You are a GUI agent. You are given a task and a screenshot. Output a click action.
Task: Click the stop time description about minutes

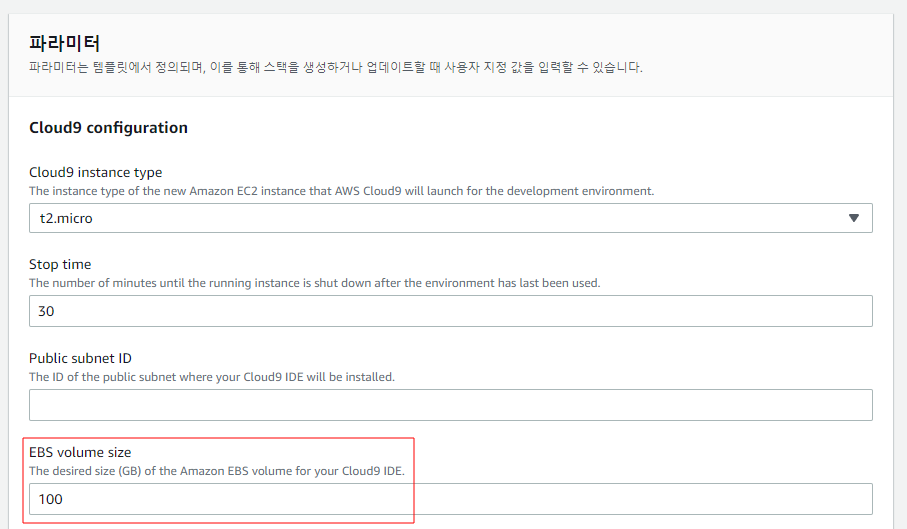pyautogui.click(x=315, y=283)
